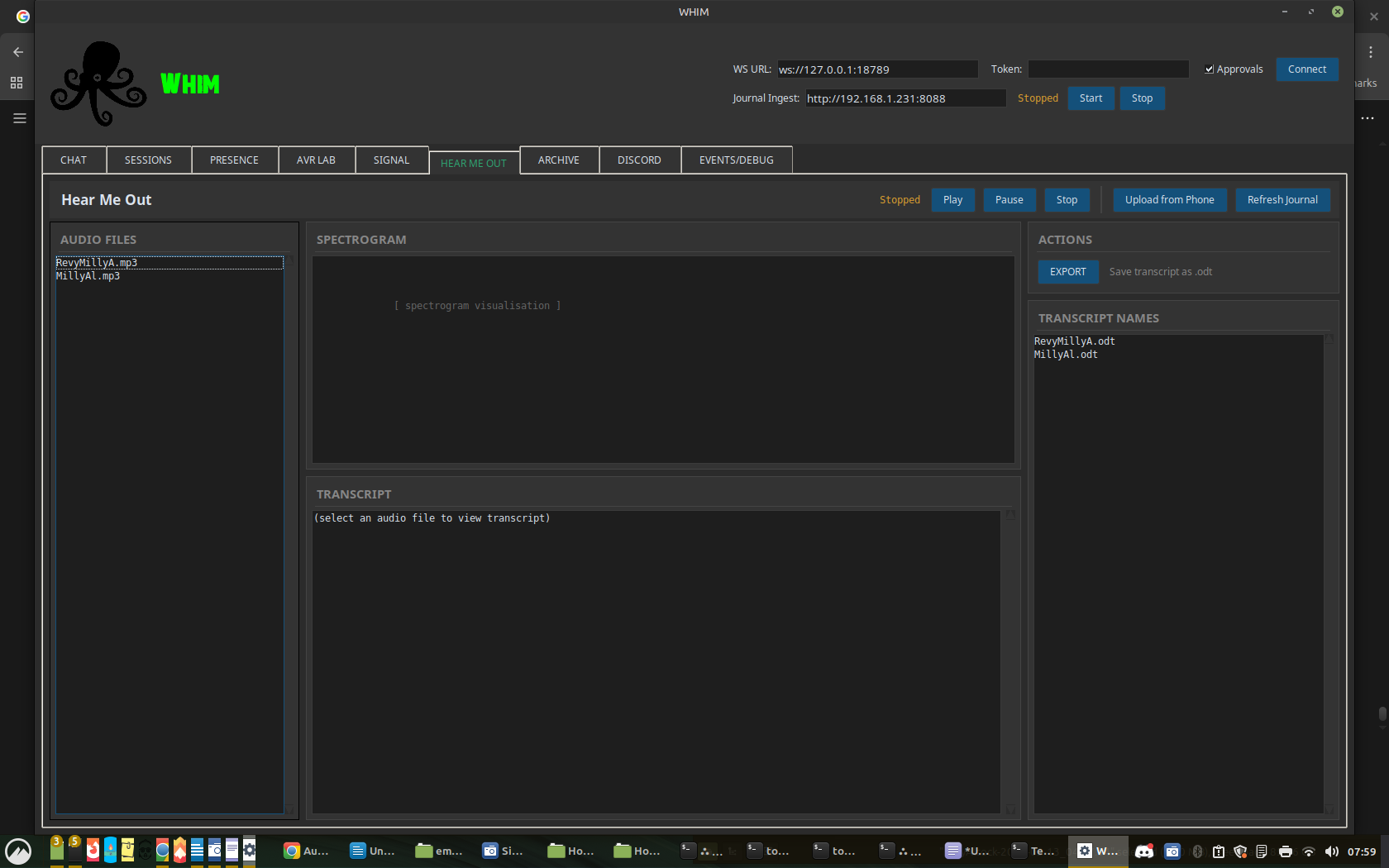The width and height of the screenshot is (1389, 868).
Task: Open the printer tray icon
Action: (x=1285, y=851)
